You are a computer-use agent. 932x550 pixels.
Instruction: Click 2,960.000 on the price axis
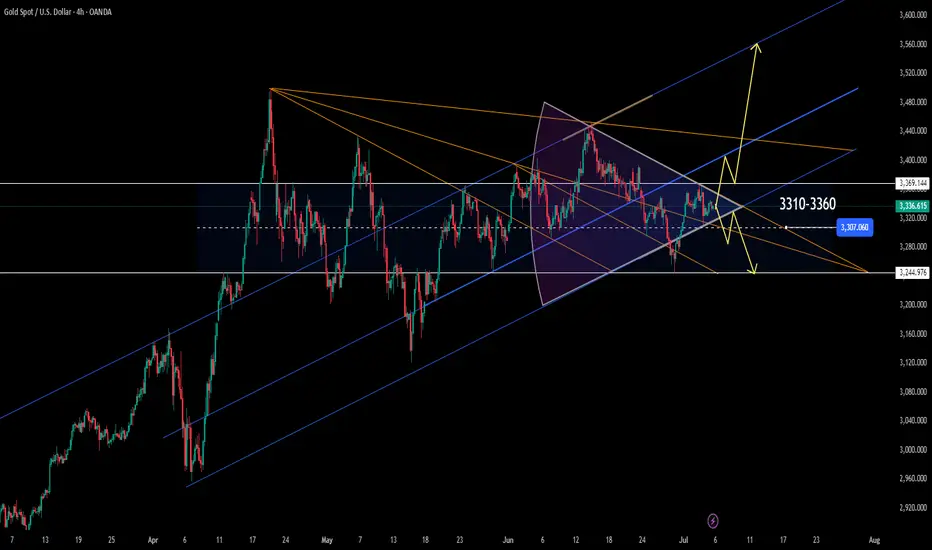coord(913,478)
